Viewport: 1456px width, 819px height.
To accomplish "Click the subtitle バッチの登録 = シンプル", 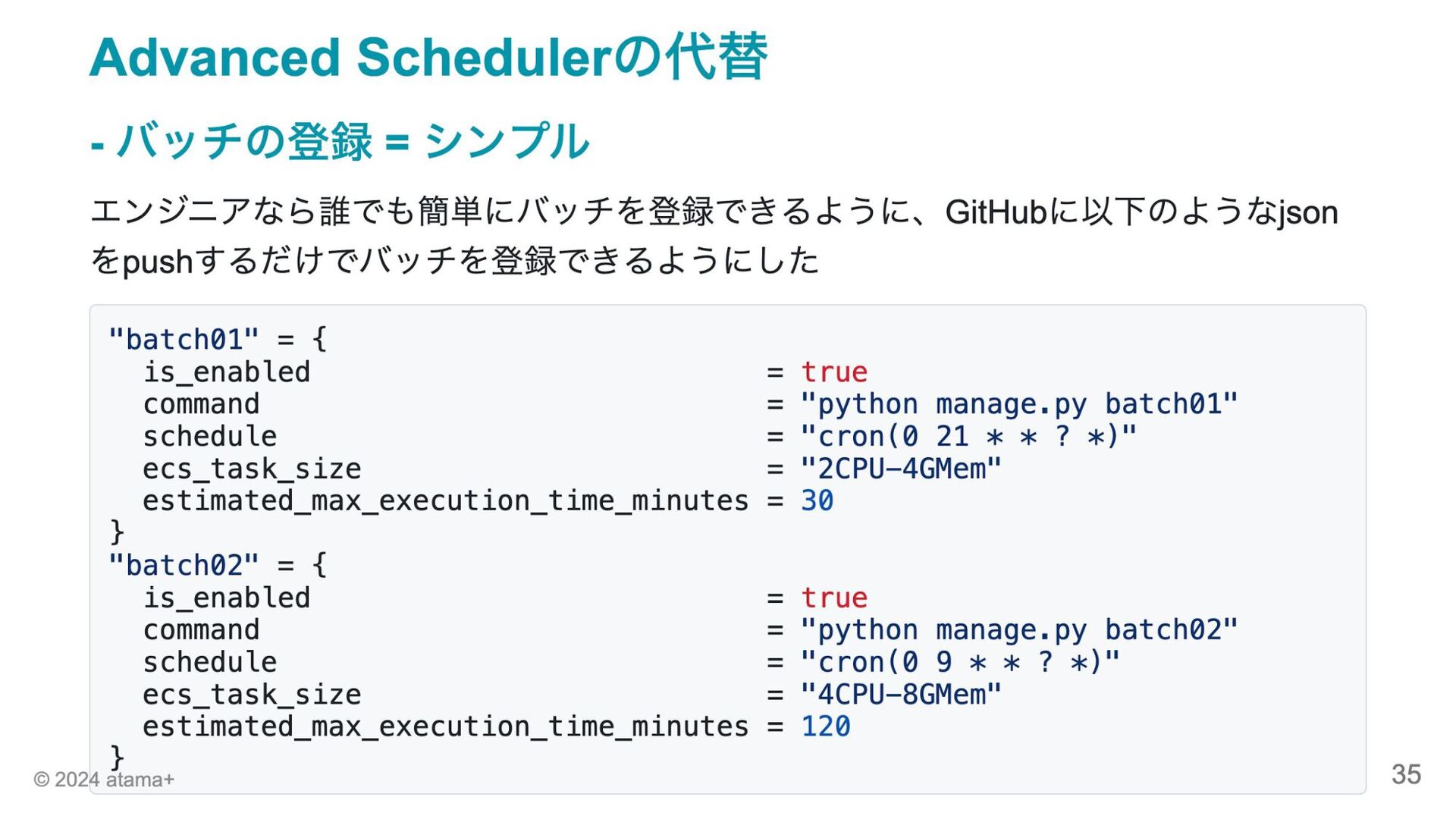I will pos(340,140).
